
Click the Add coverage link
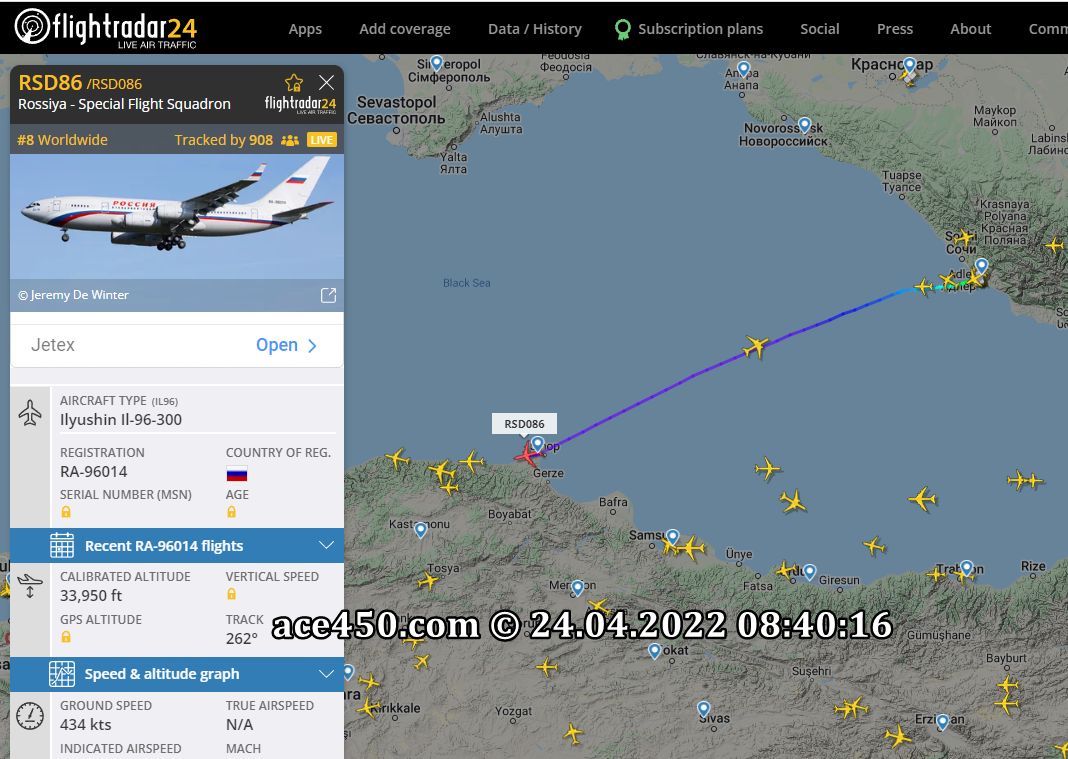click(405, 29)
